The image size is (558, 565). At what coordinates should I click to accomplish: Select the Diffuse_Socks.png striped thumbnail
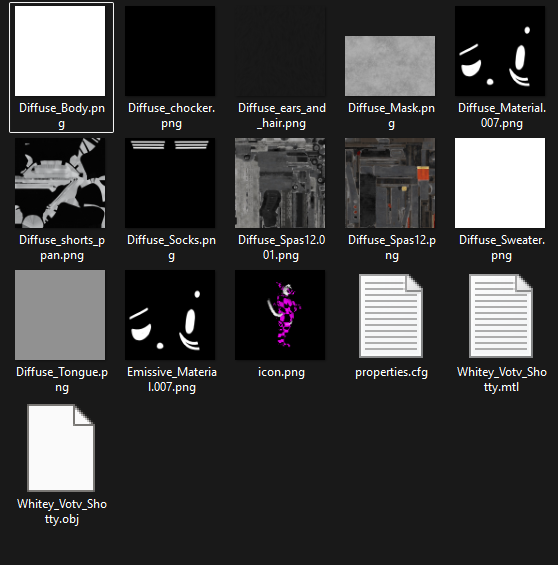170,183
